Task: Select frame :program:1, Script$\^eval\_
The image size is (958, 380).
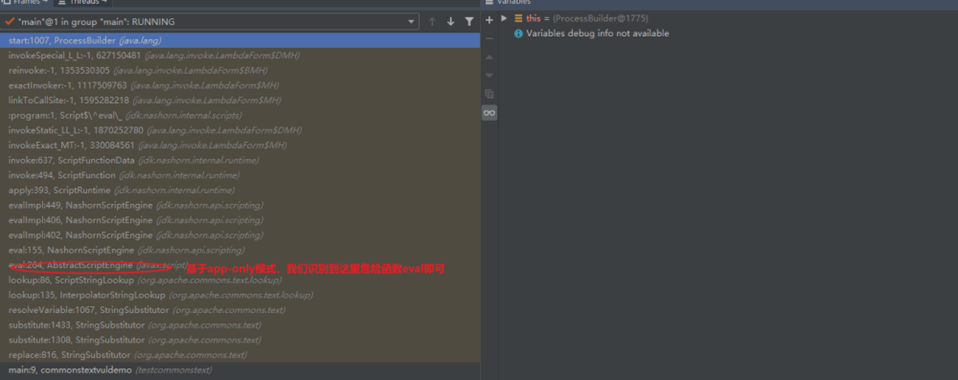Action: pos(240,115)
